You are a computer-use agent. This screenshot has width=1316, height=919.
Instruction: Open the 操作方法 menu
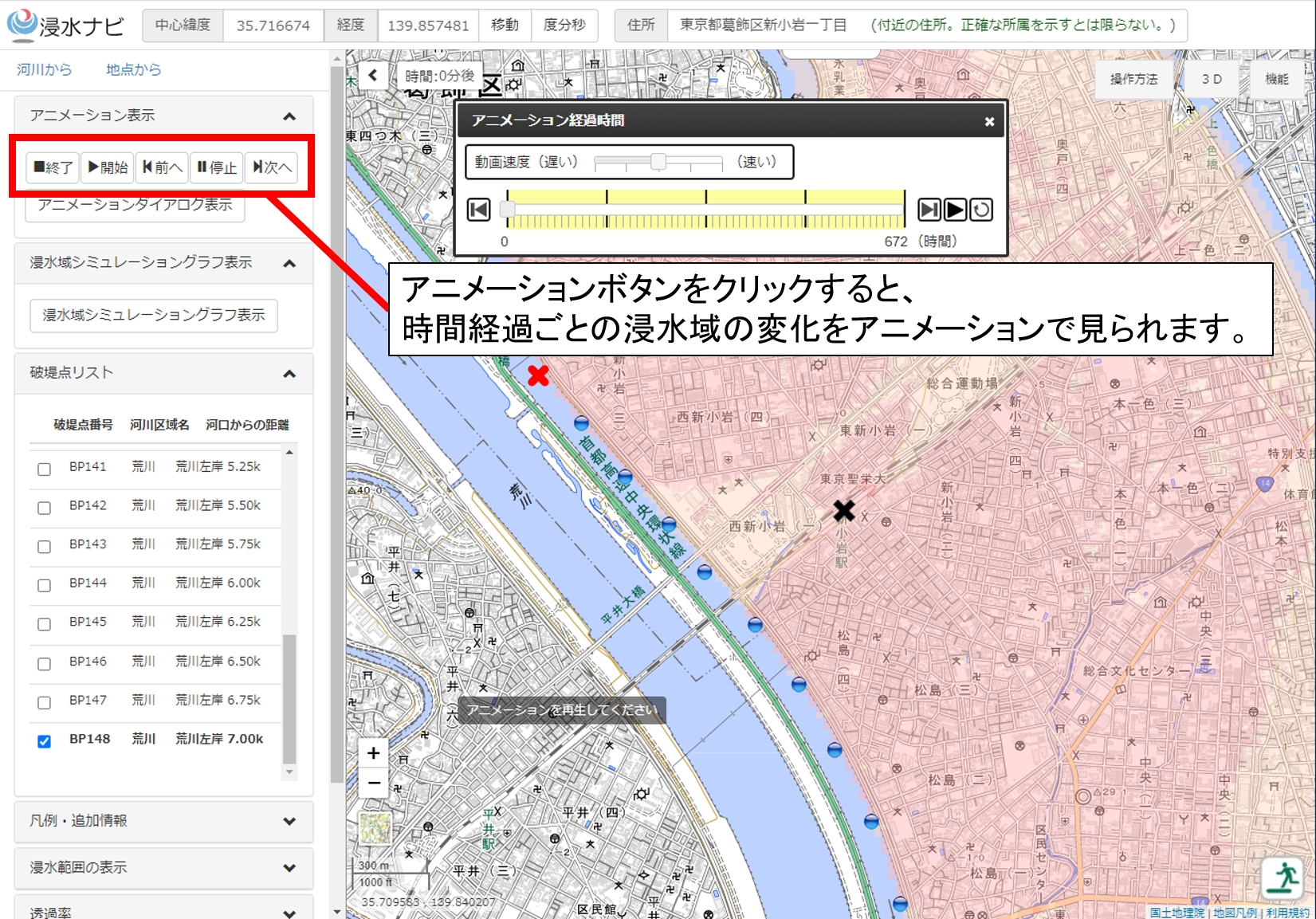tap(1133, 79)
